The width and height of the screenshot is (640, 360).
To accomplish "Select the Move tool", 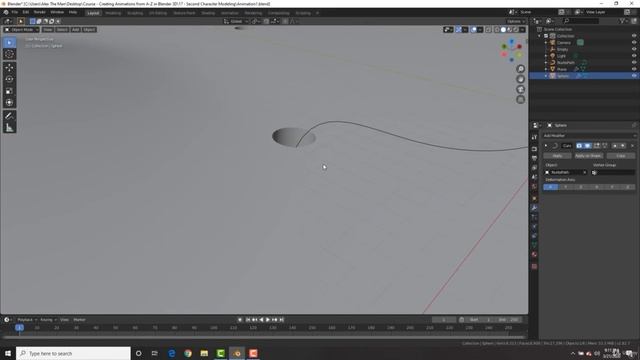I will pos(9,68).
